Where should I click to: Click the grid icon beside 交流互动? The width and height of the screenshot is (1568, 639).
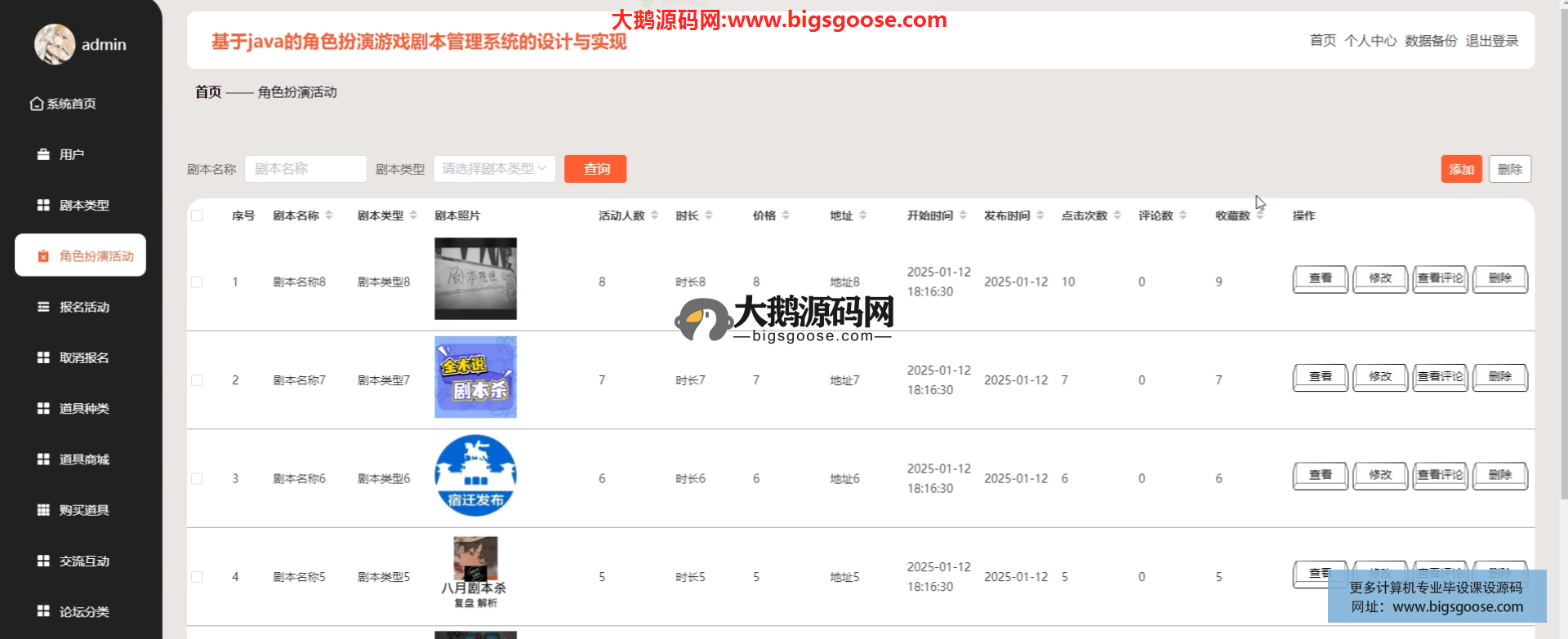pos(43,561)
